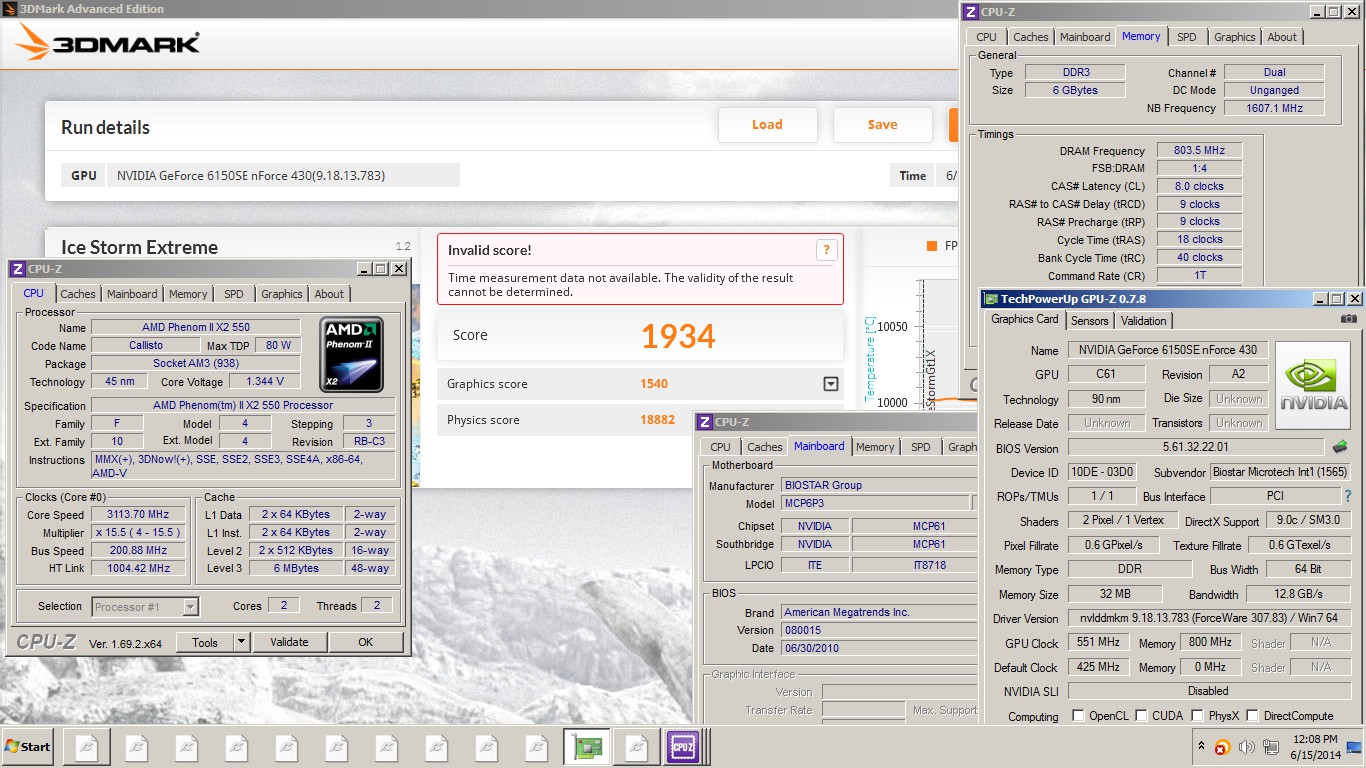This screenshot has height=768, width=1366.
Task: Open the SPD tab in CPU-Z memory window
Action: tap(1187, 37)
